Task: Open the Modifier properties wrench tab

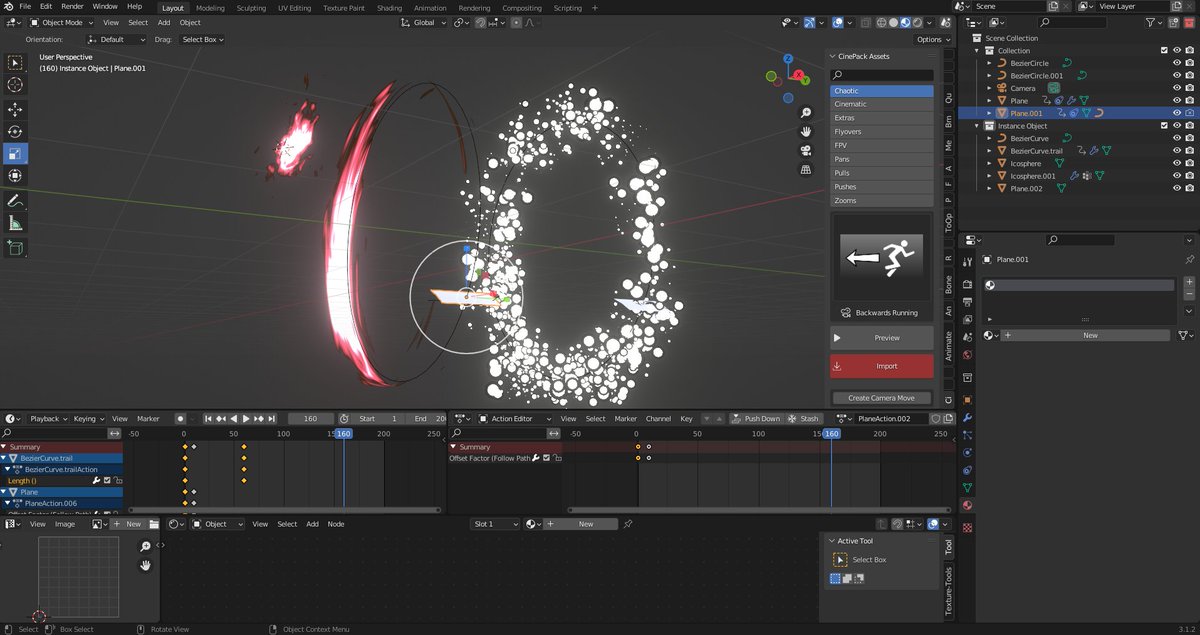Action: click(967, 418)
